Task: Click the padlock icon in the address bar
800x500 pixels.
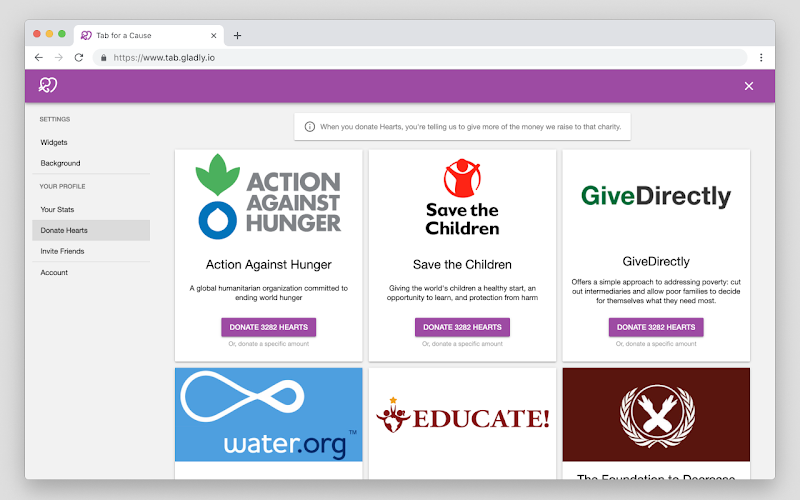Action: coord(104,58)
